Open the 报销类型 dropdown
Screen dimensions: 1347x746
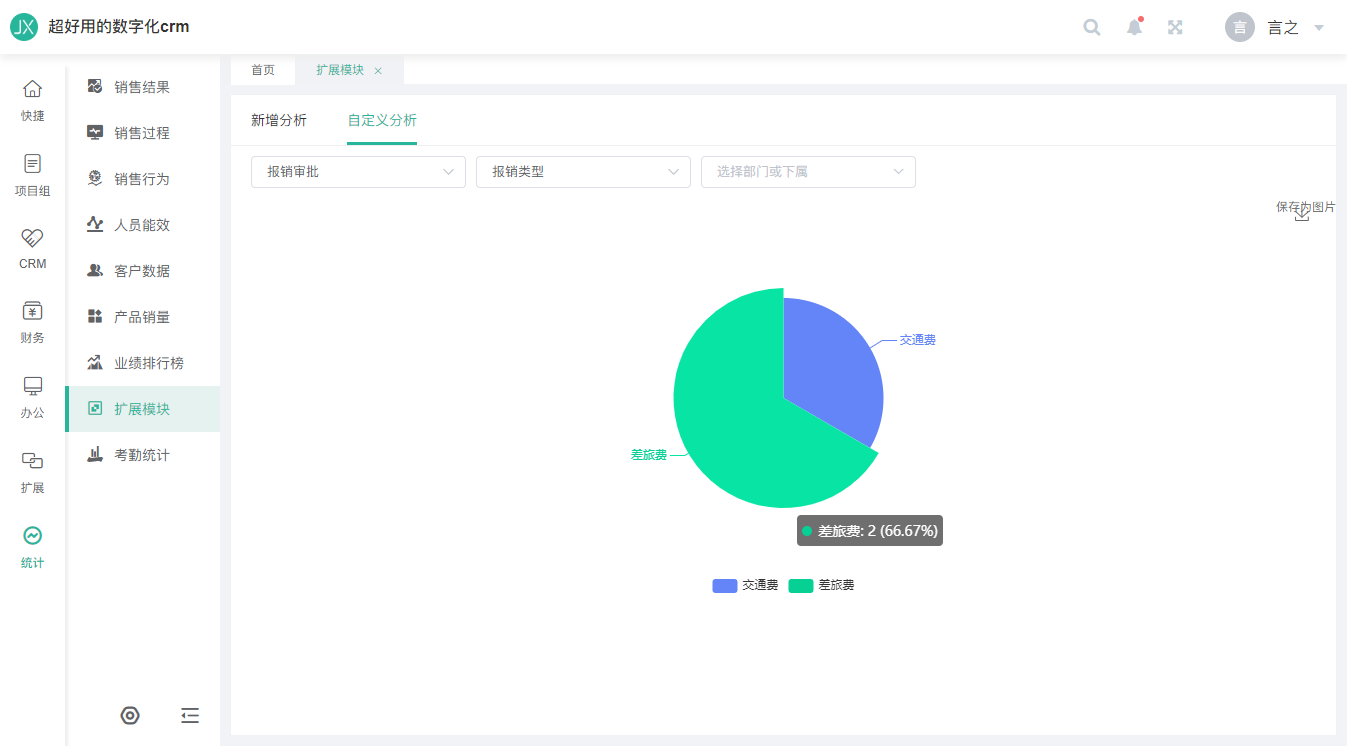[583, 172]
